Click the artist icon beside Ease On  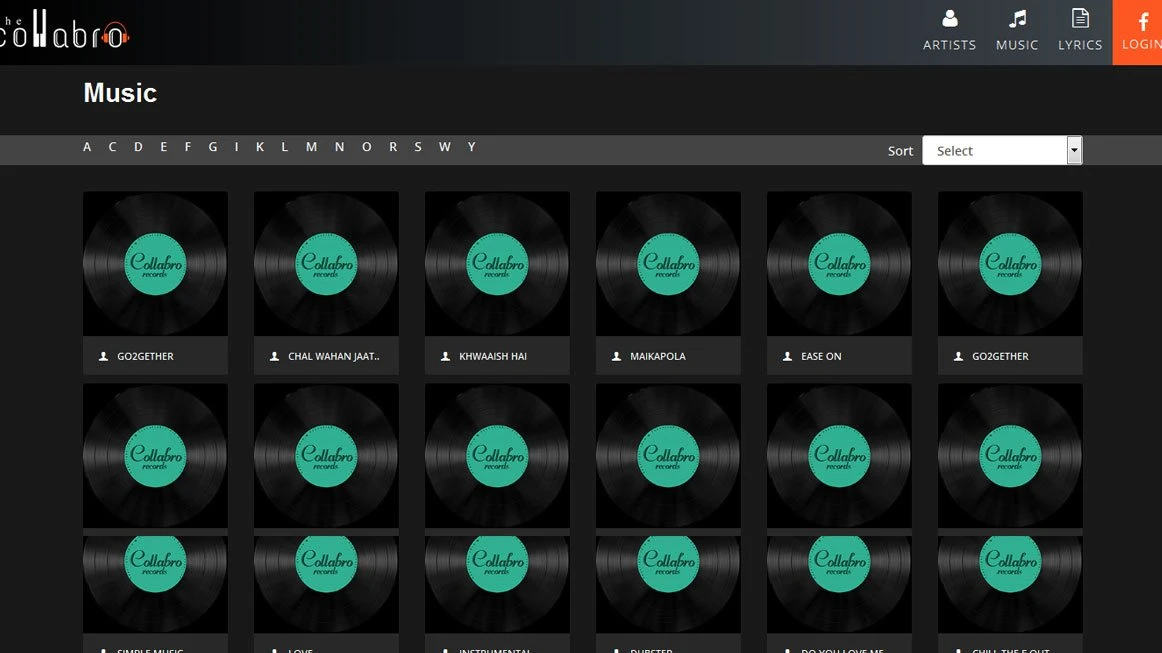788,356
